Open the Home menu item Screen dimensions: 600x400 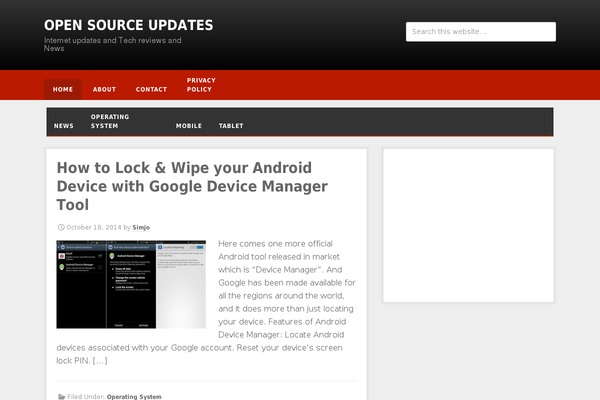click(x=63, y=89)
